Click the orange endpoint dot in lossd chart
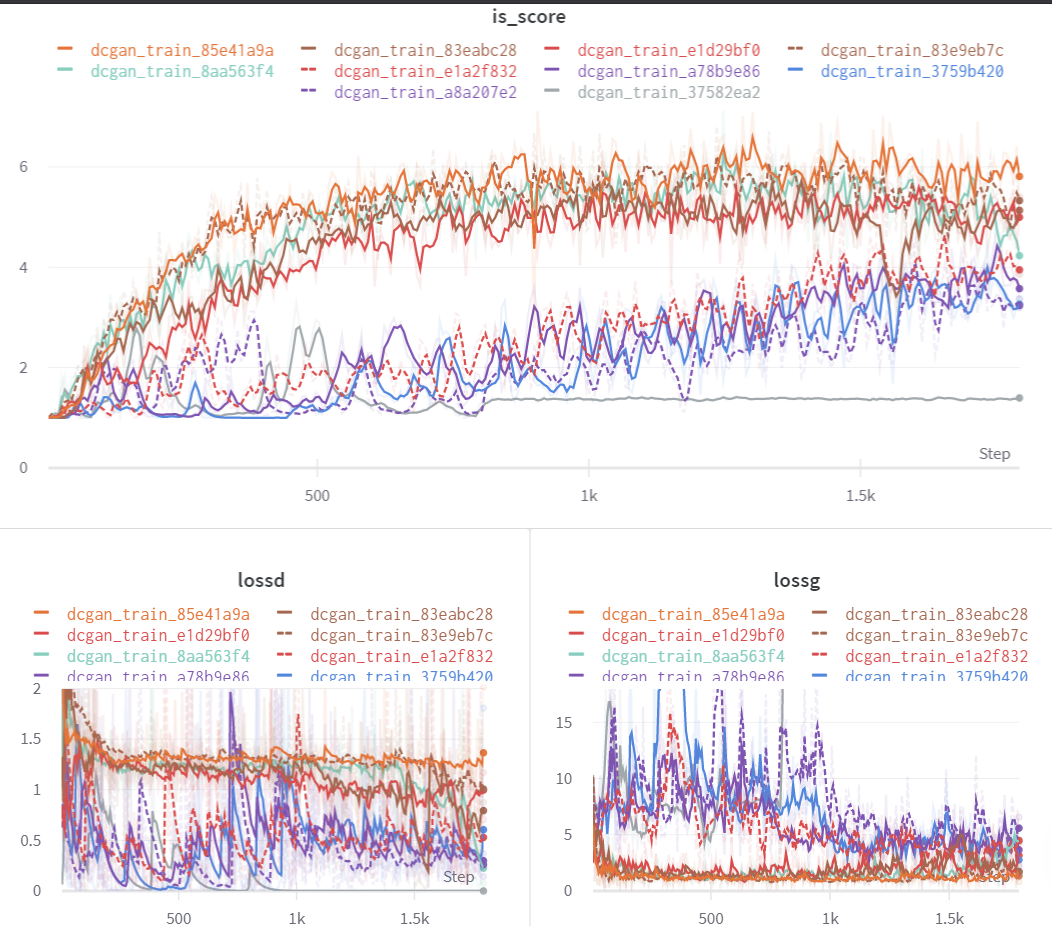The height and width of the screenshot is (926, 1052). point(483,753)
